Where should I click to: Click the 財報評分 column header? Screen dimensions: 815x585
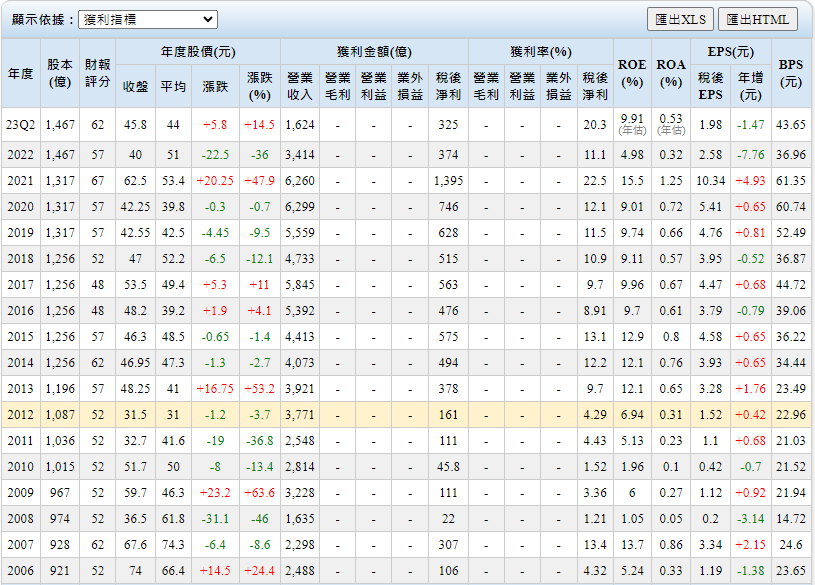97,74
